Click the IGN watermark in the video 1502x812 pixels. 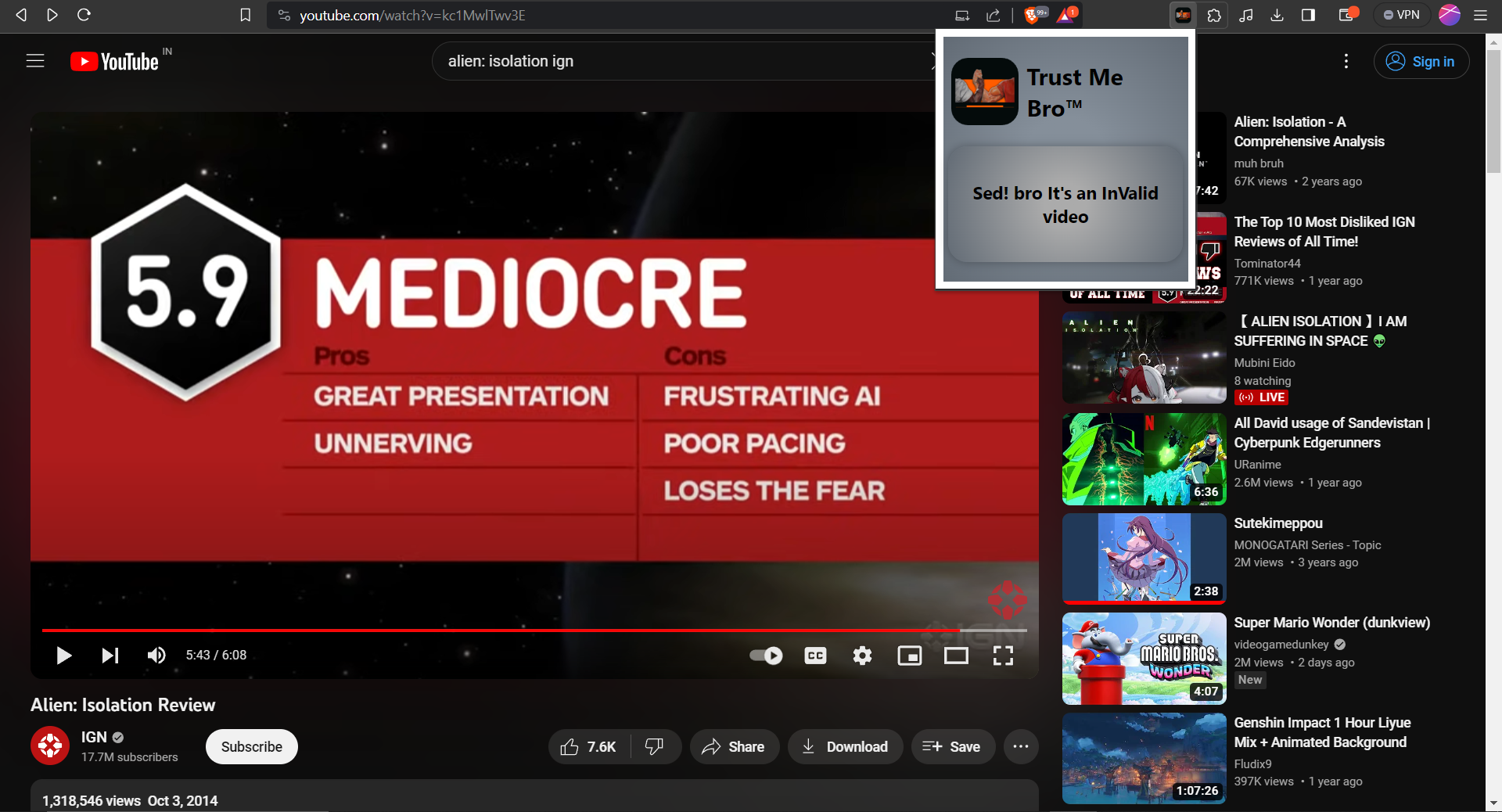(1007, 600)
